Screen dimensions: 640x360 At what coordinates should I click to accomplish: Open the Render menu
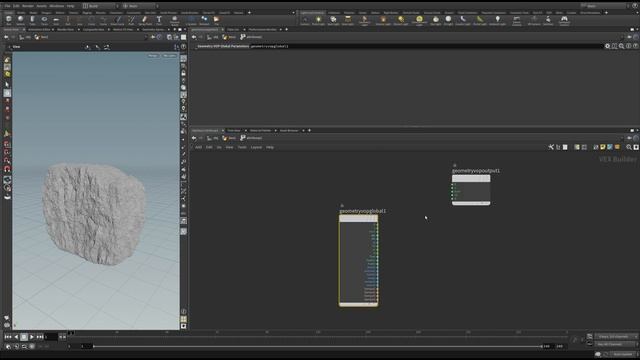(x=28, y=6)
